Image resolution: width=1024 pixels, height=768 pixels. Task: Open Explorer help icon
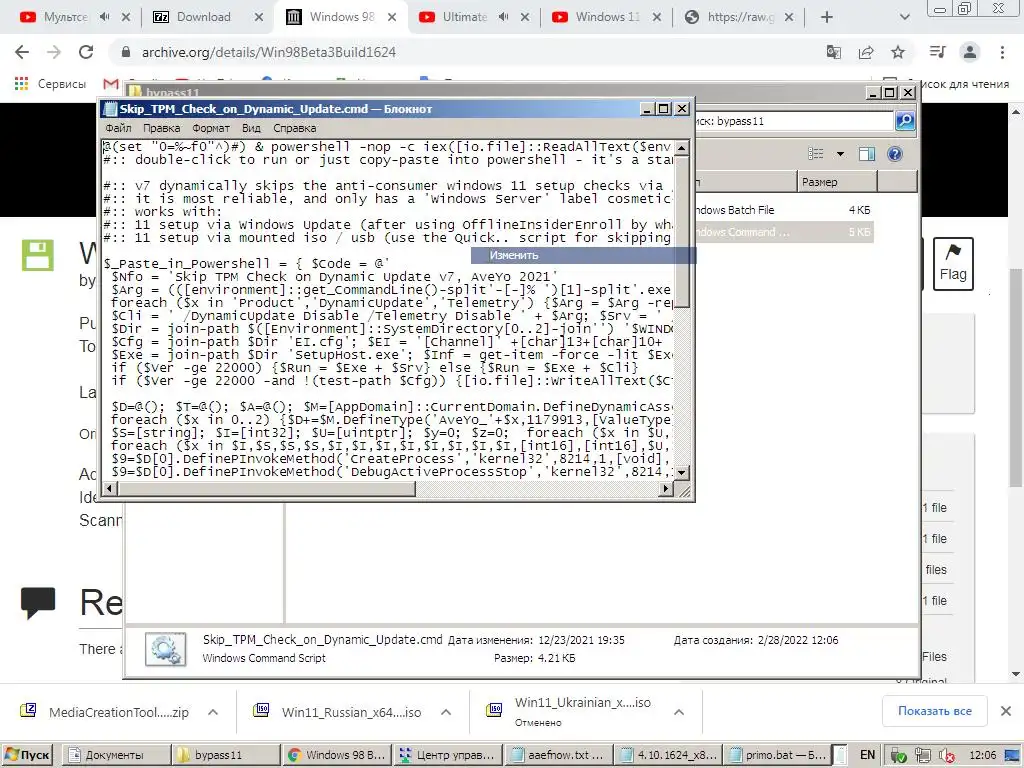[x=895, y=154]
